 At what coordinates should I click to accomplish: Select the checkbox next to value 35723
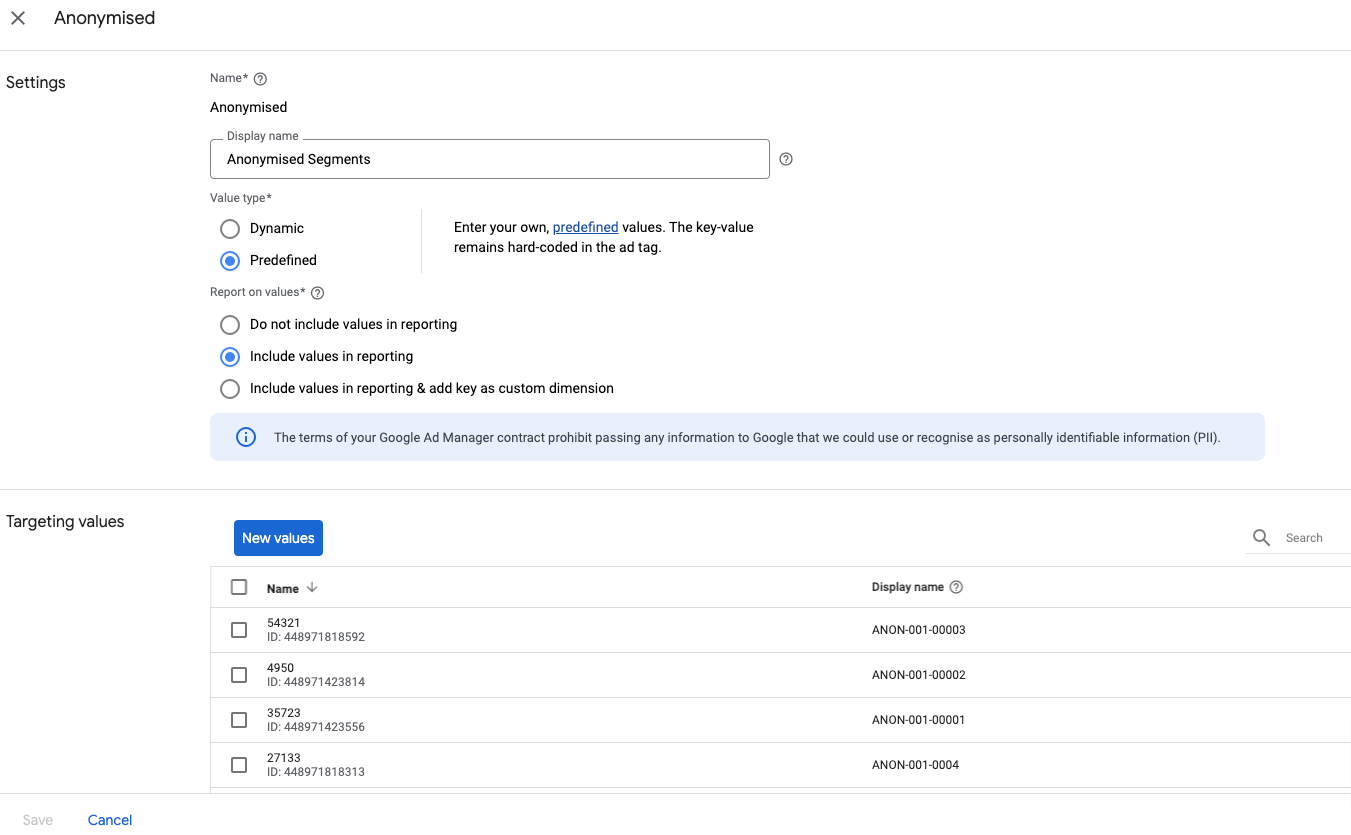click(x=239, y=720)
